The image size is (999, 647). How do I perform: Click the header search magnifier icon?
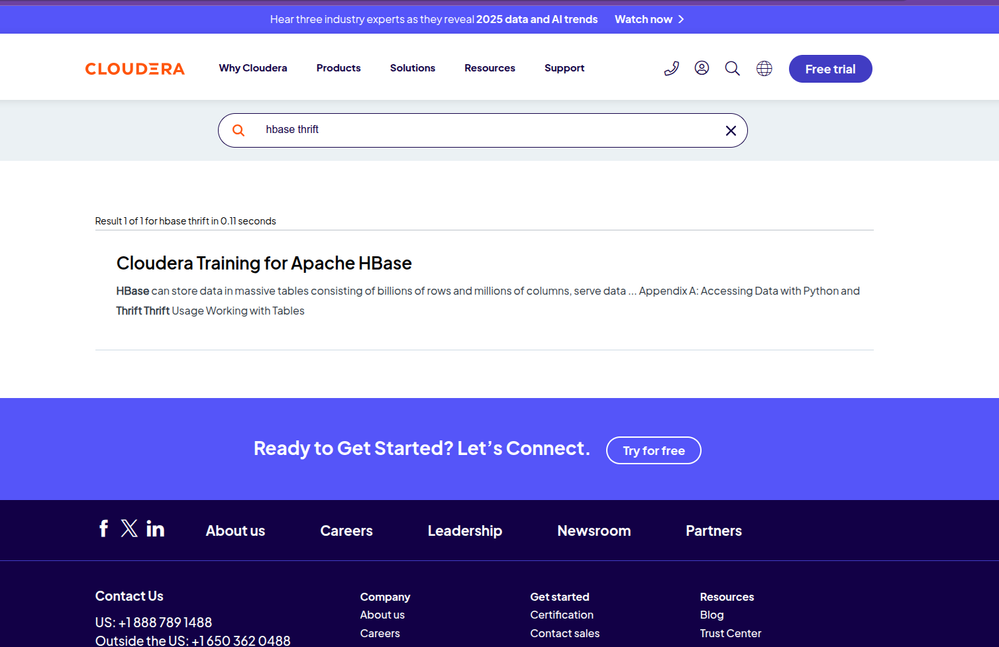732,68
